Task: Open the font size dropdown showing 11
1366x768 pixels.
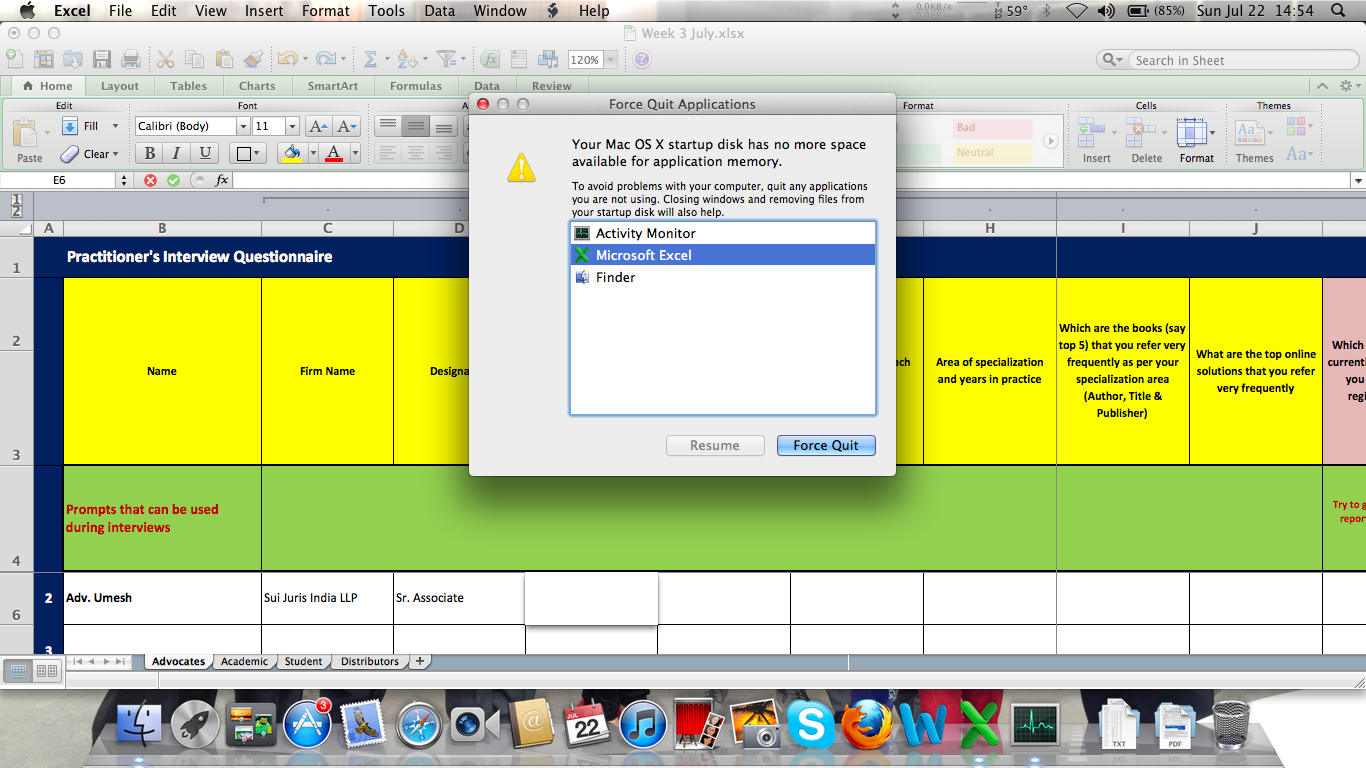Action: pos(292,126)
